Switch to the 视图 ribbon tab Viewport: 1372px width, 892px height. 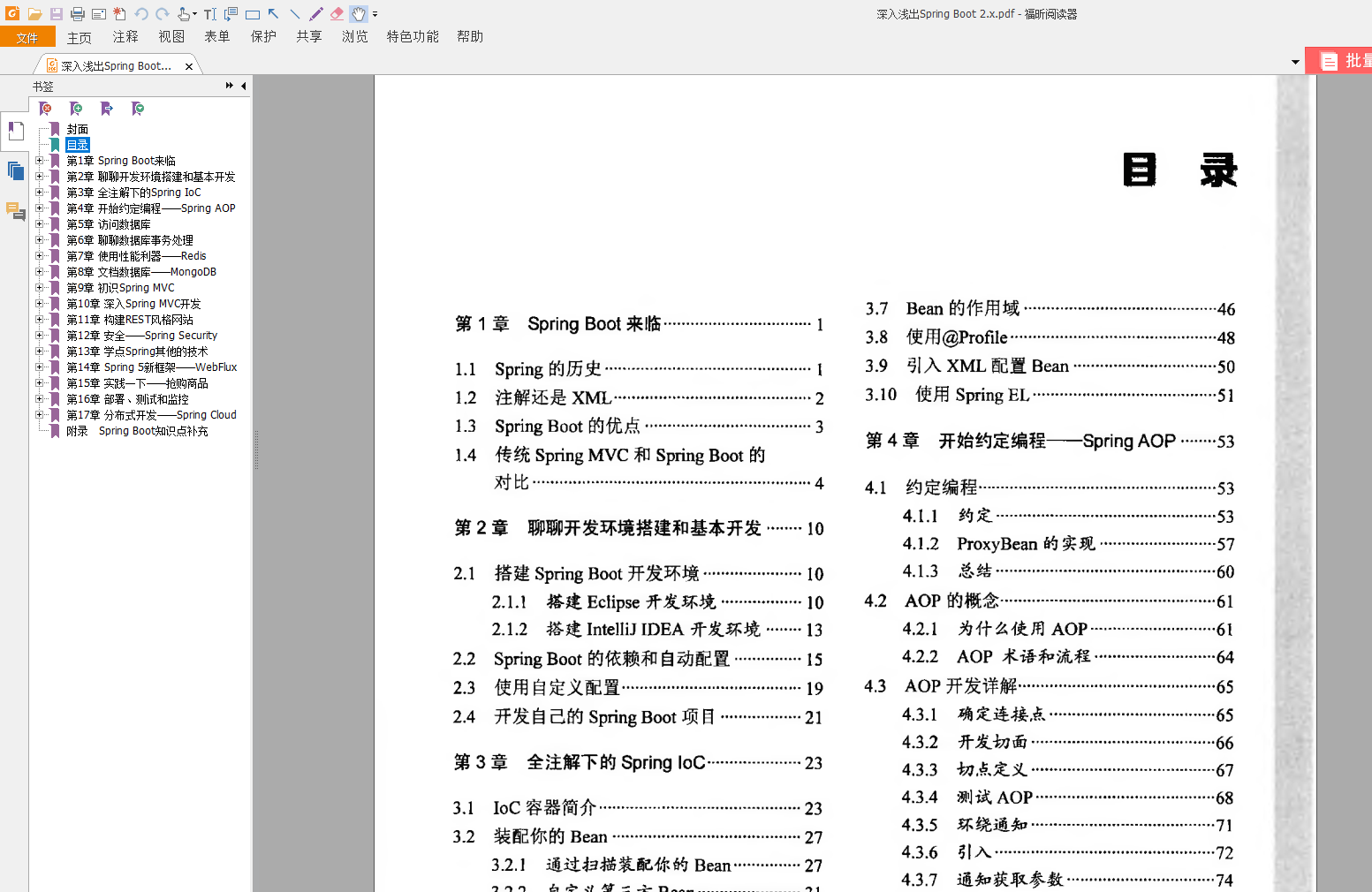pyautogui.click(x=171, y=37)
